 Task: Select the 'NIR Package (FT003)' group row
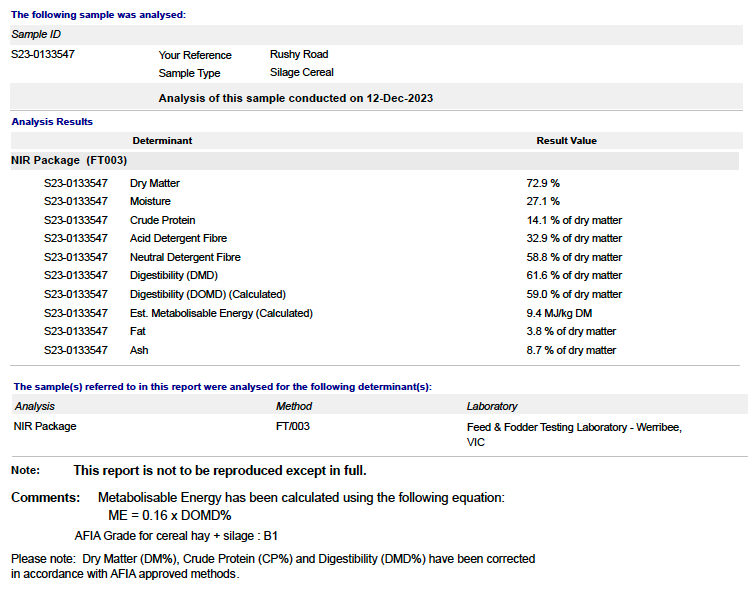[69, 160]
